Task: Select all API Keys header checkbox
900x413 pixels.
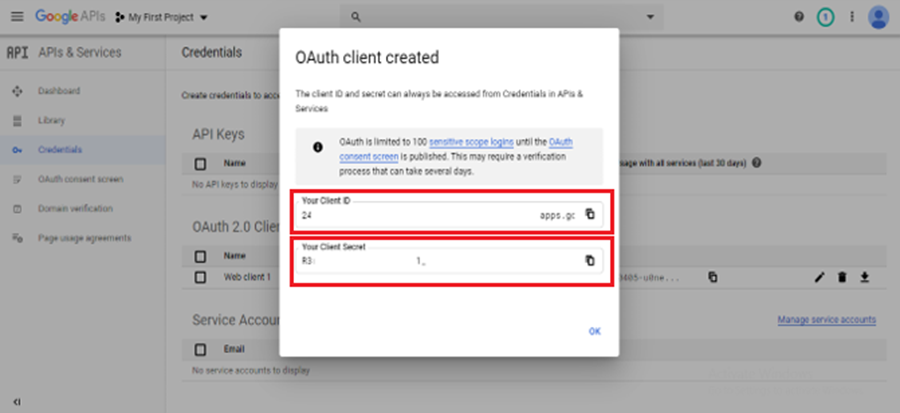Action: point(200,163)
